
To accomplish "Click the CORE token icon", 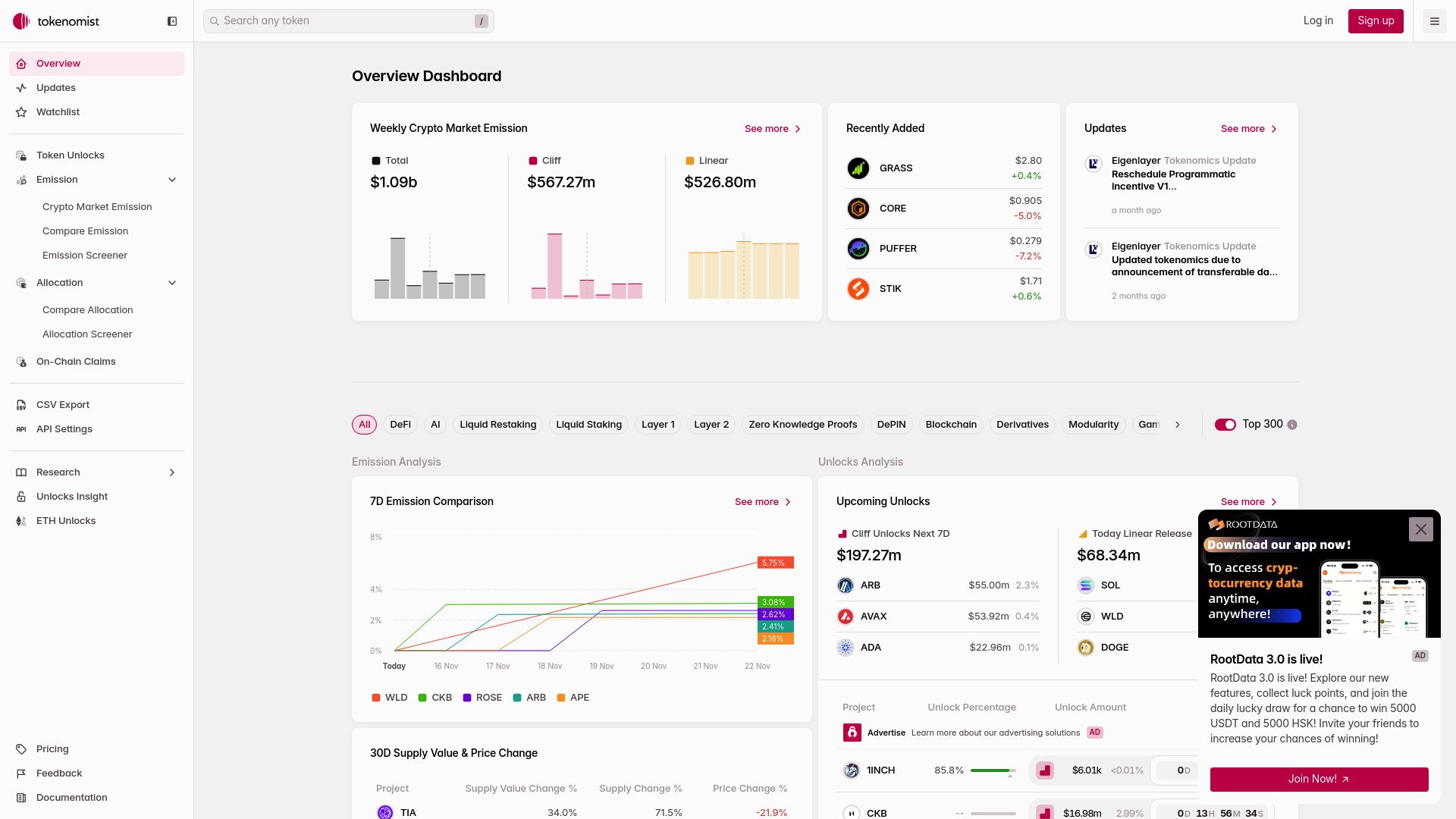I will pos(858,209).
